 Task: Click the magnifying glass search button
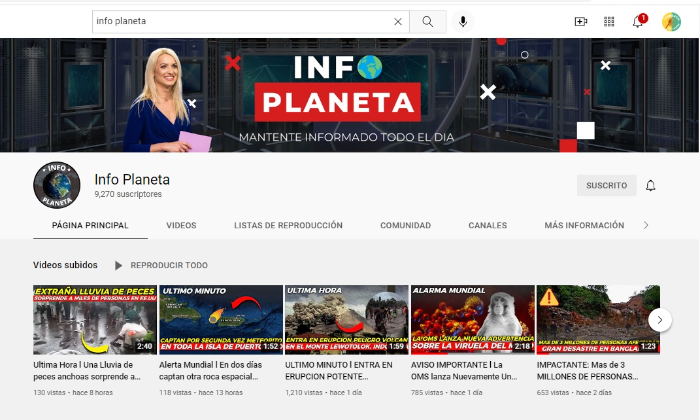(x=428, y=21)
